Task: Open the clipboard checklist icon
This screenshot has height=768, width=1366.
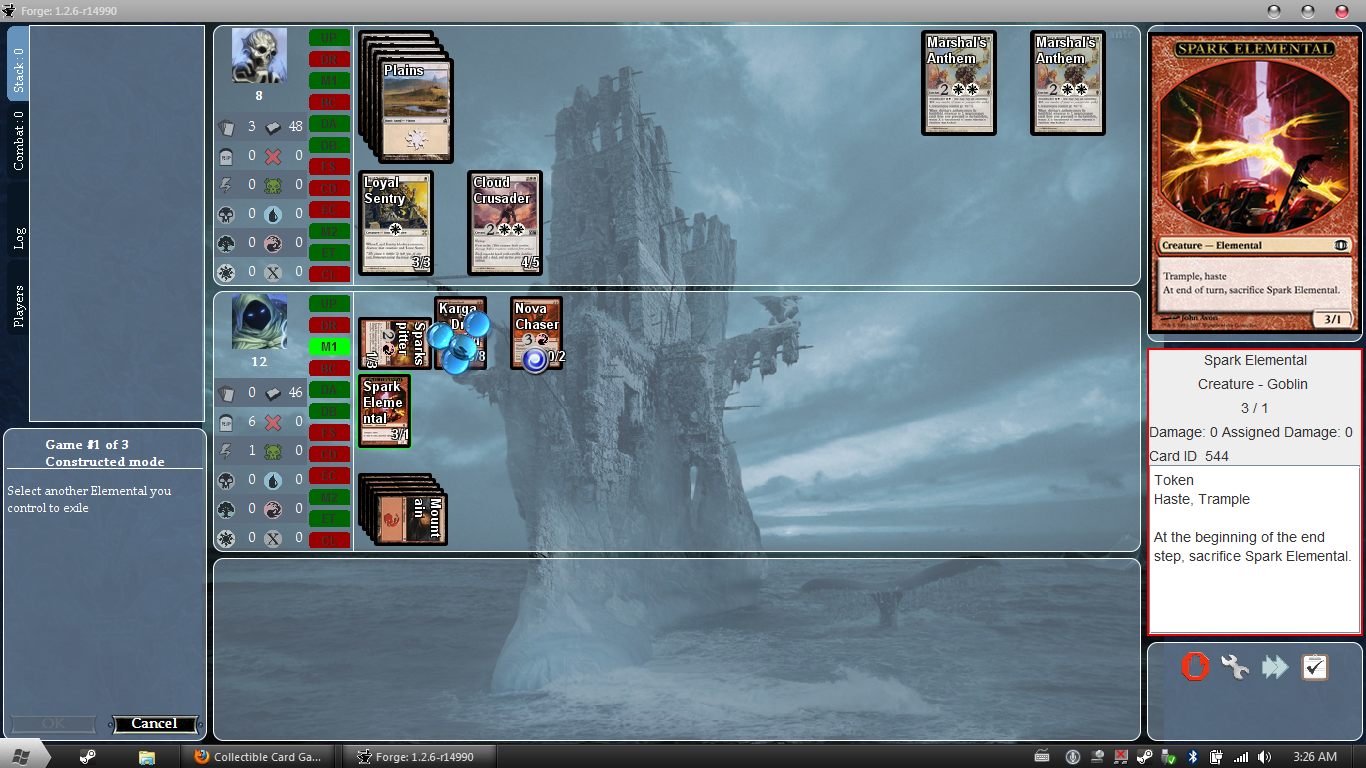Action: 1315,667
